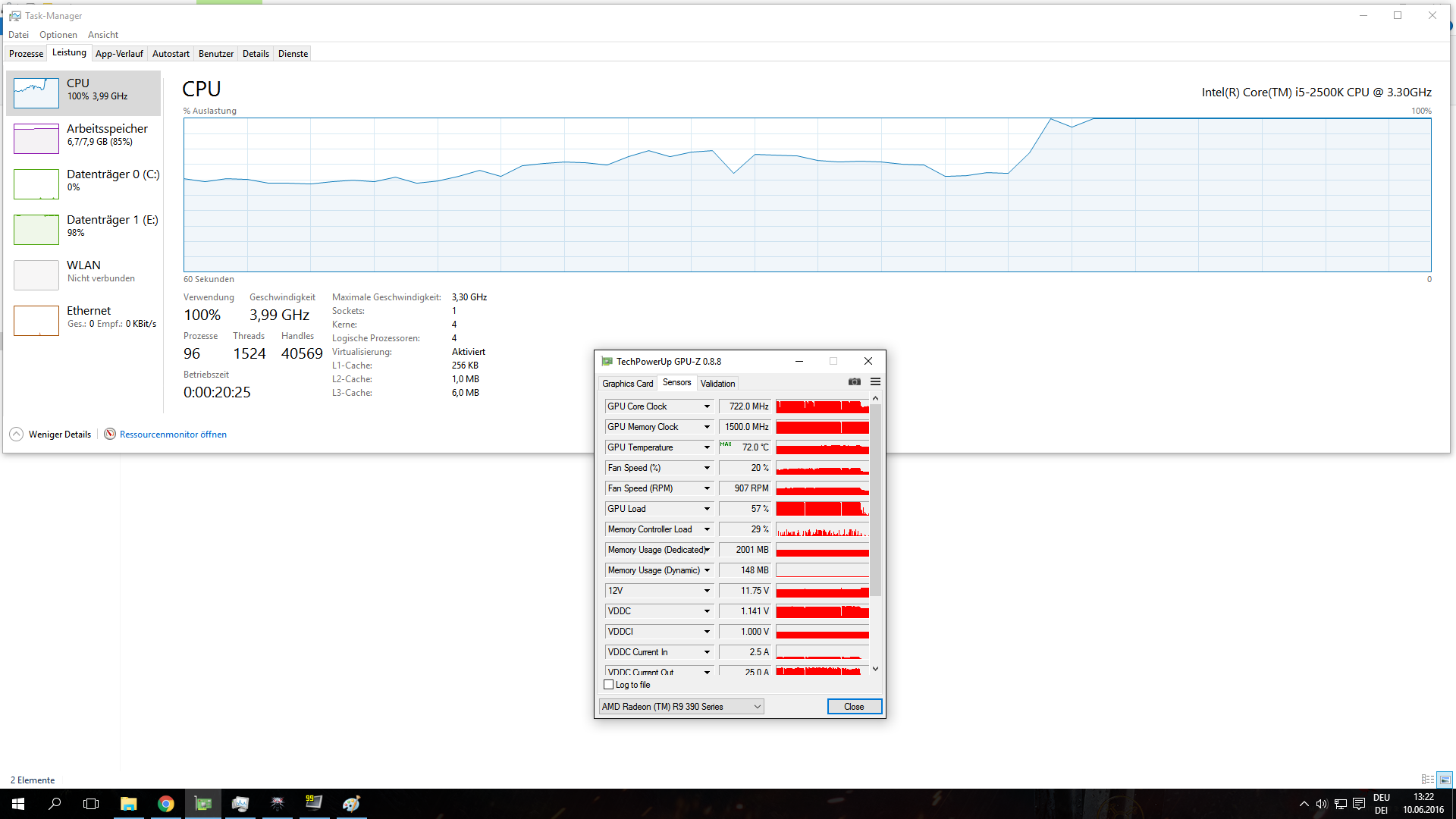Click the Task-Manager title bar icon
1456x819 pixels.
[15, 15]
